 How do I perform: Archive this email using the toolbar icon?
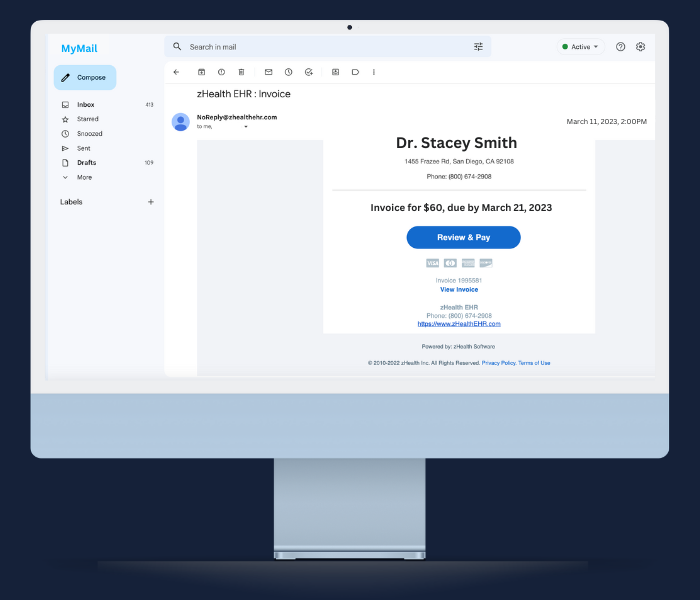[x=201, y=72]
